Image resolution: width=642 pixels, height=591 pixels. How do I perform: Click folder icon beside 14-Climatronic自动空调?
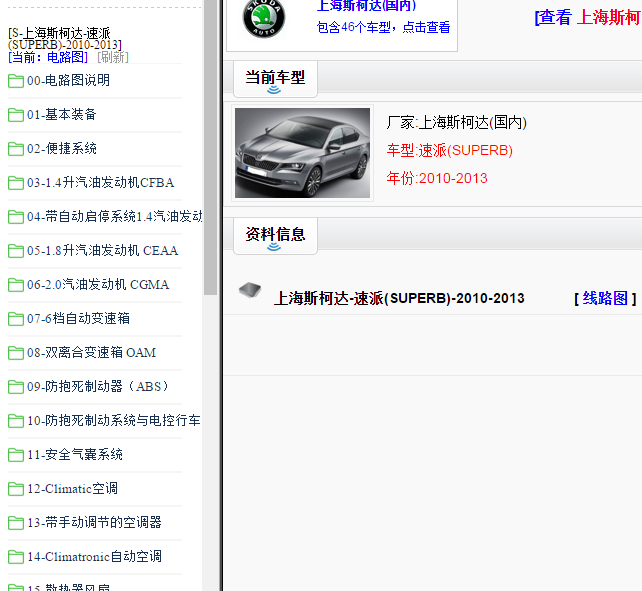(16, 557)
